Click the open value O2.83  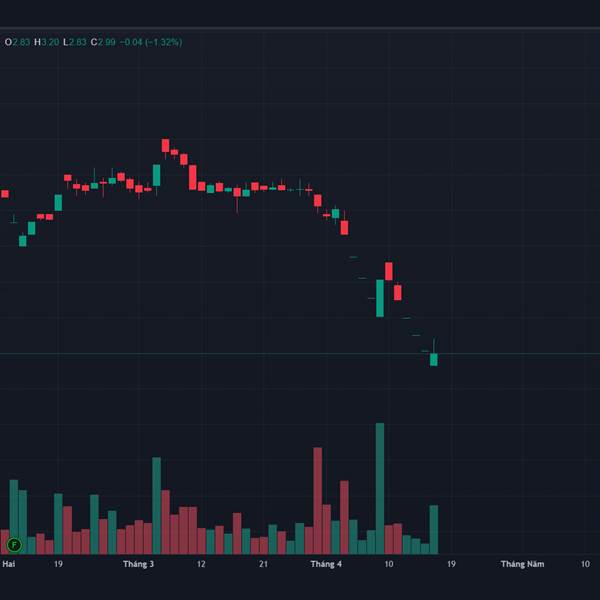click(17, 42)
